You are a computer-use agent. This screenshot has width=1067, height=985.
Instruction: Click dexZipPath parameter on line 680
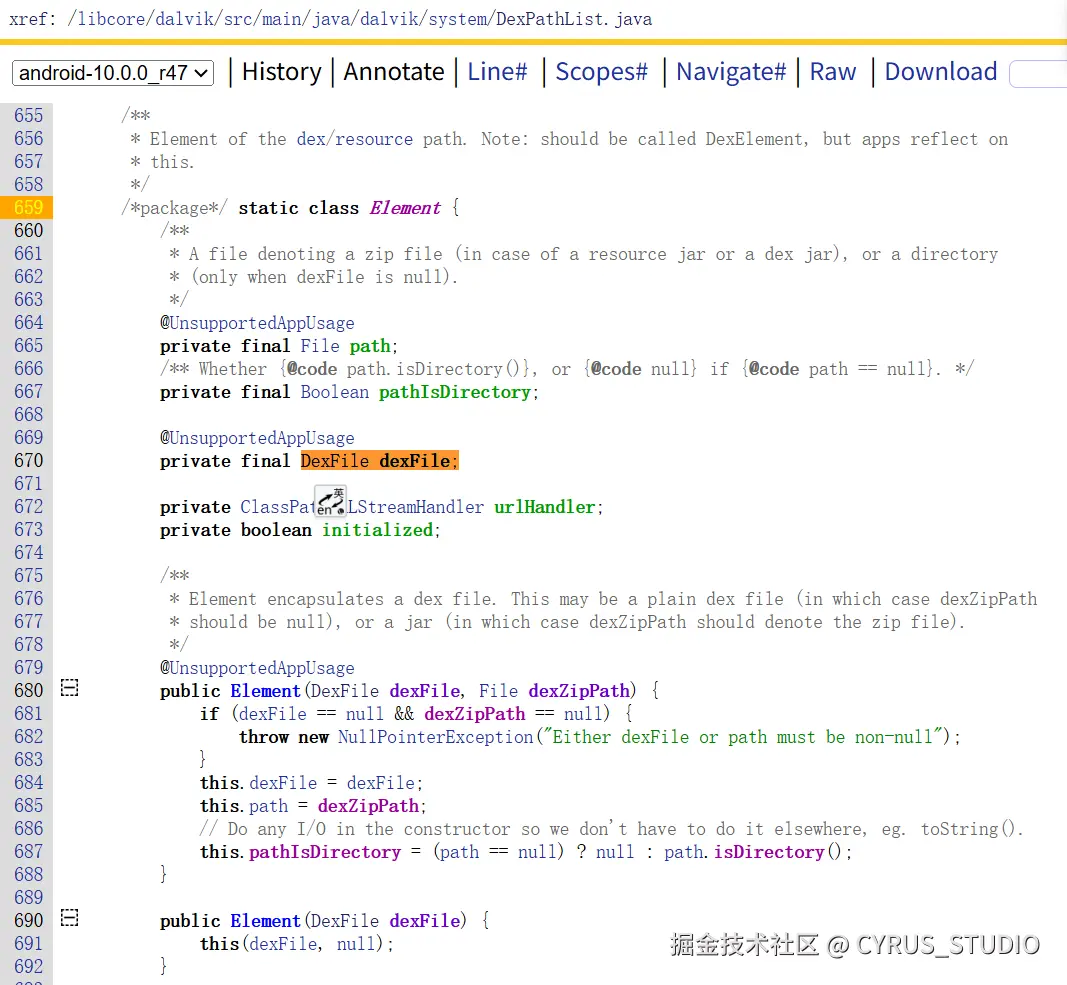pos(580,691)
